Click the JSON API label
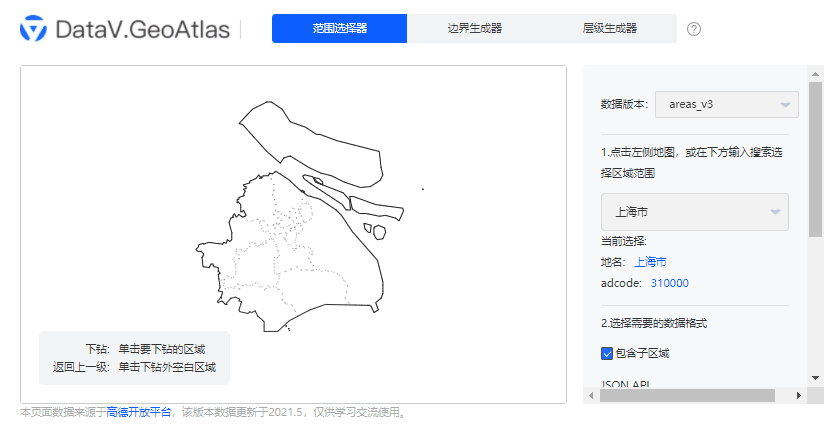 [x=626, y=384]
